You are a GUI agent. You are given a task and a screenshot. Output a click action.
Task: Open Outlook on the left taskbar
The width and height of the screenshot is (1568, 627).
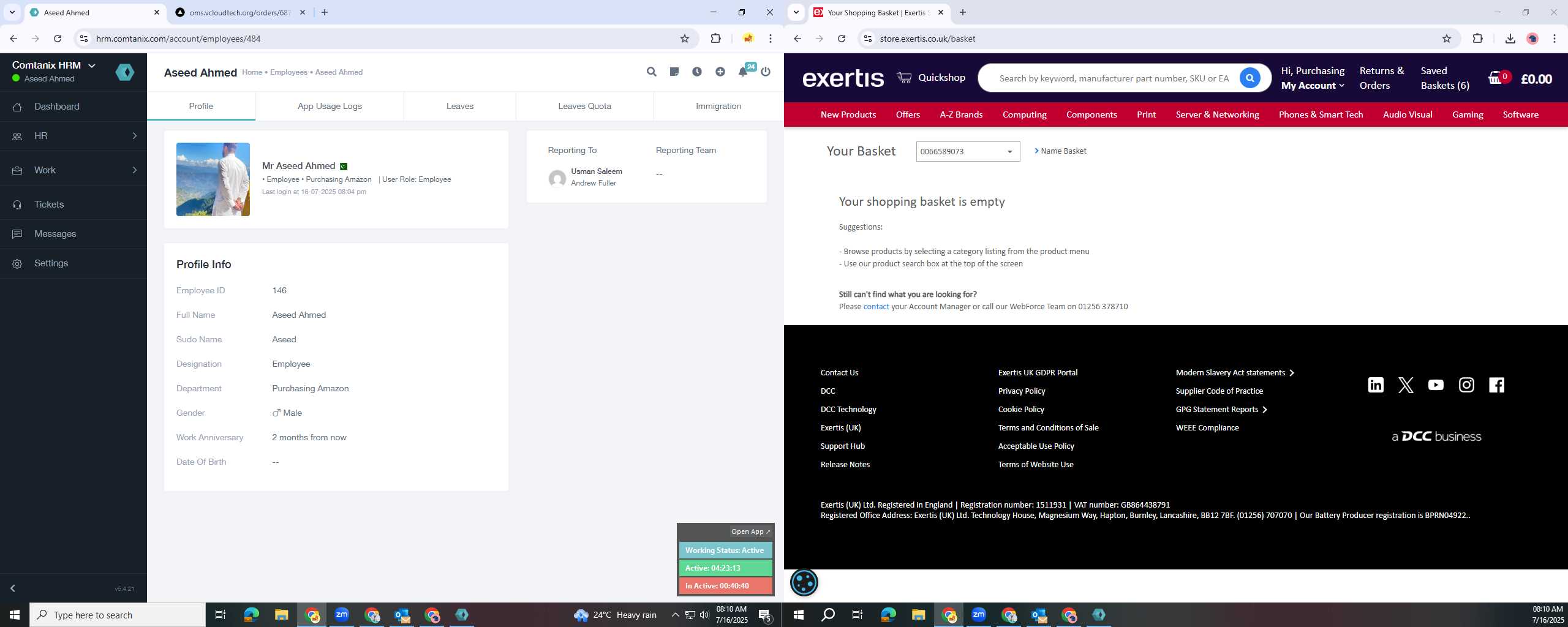point(402,615)
